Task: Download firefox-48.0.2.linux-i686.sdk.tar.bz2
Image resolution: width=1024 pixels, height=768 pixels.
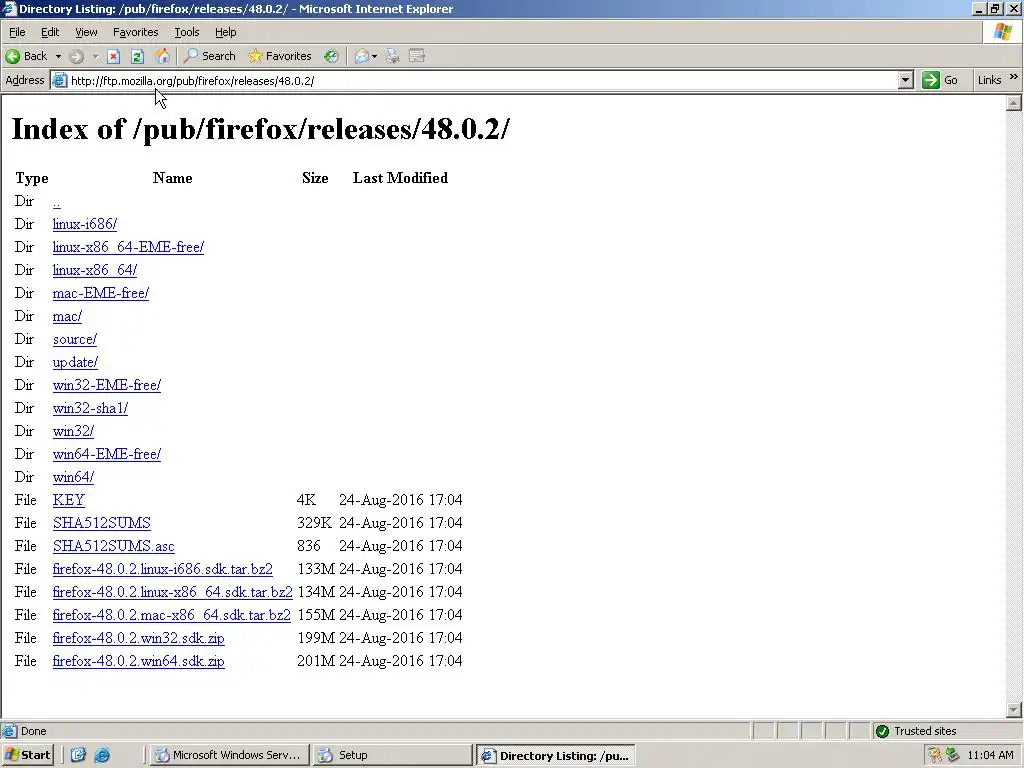Action: tap(163, 569)
